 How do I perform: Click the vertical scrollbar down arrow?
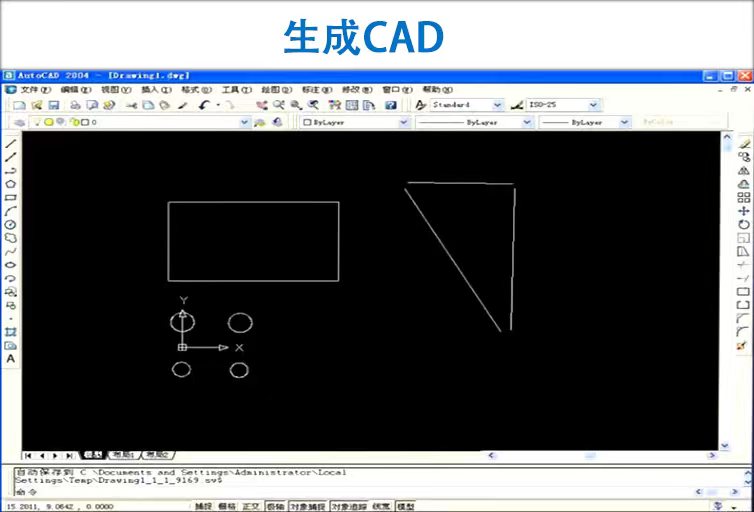[x=725, y=446]
